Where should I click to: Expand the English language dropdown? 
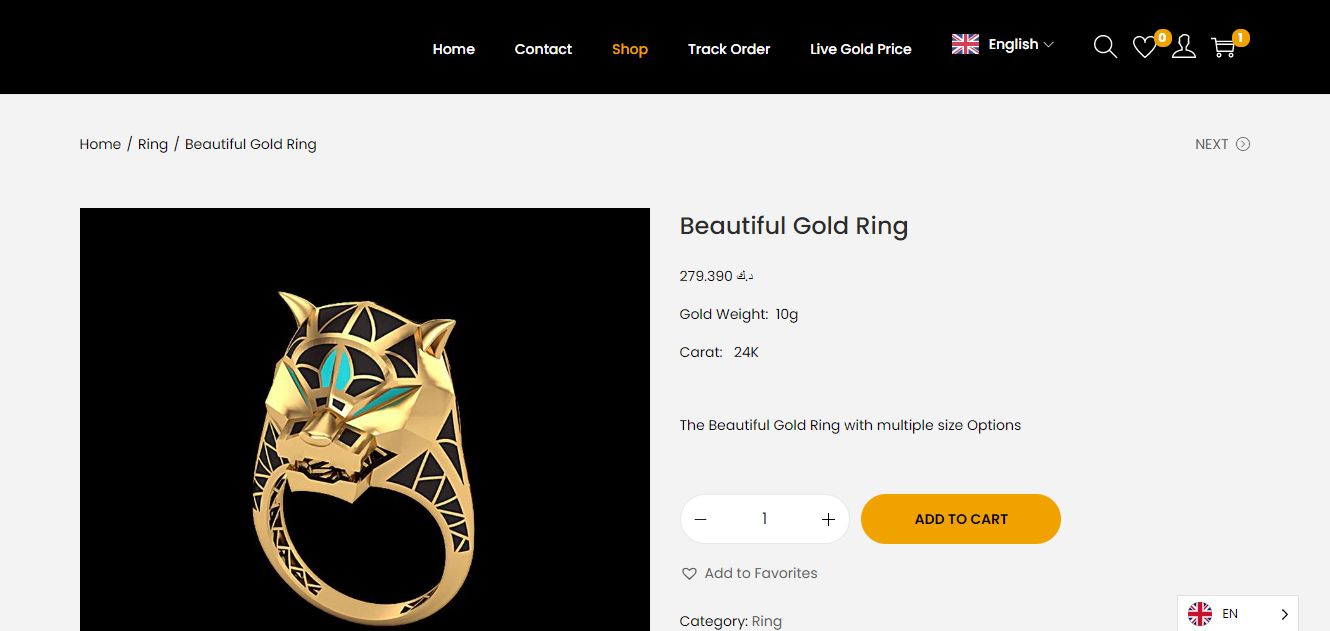coord(1020,44)
